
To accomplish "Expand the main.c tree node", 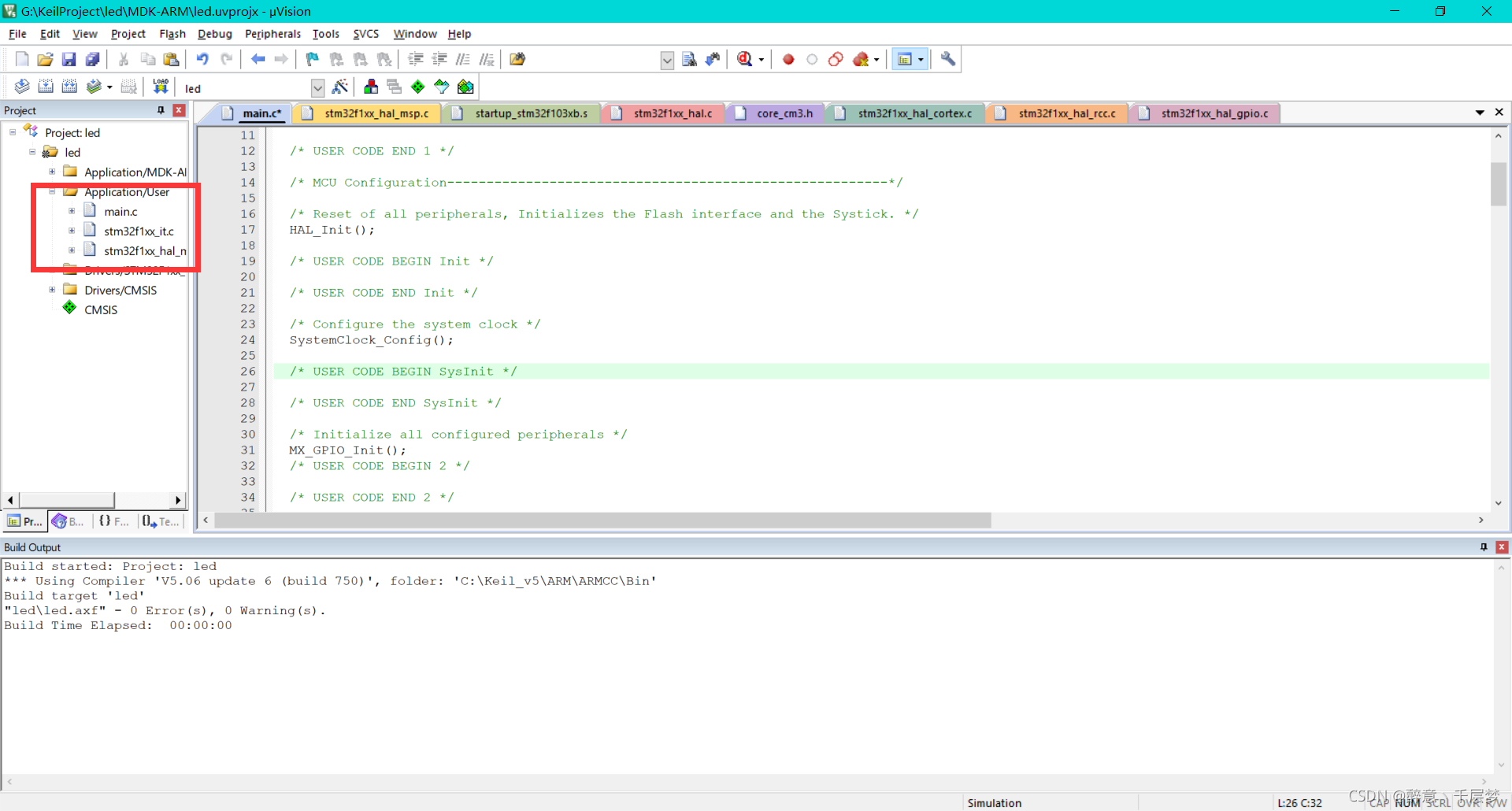I will pos(72,211).
